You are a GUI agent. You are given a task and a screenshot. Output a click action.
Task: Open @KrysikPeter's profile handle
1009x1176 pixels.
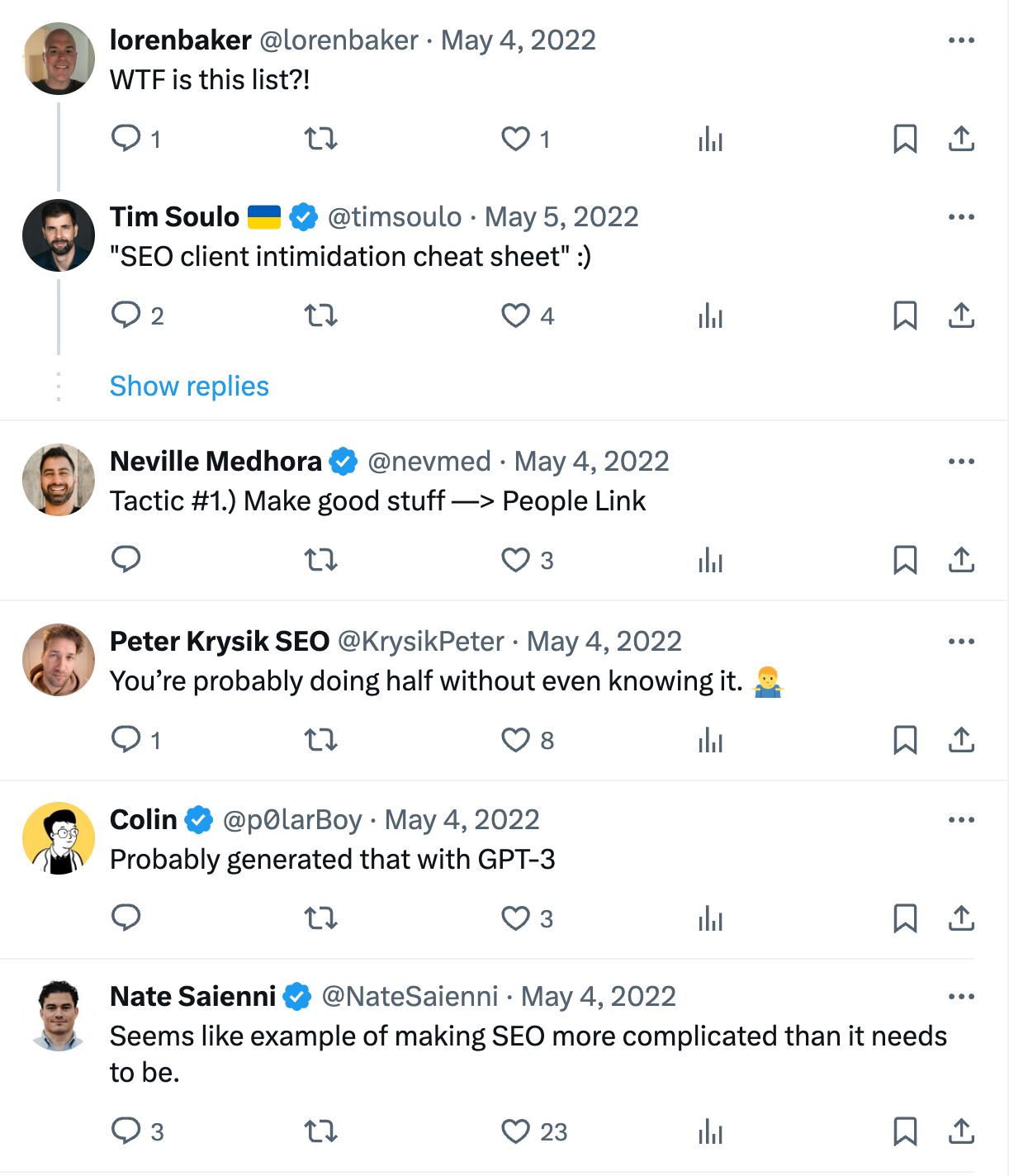[421, 640]
